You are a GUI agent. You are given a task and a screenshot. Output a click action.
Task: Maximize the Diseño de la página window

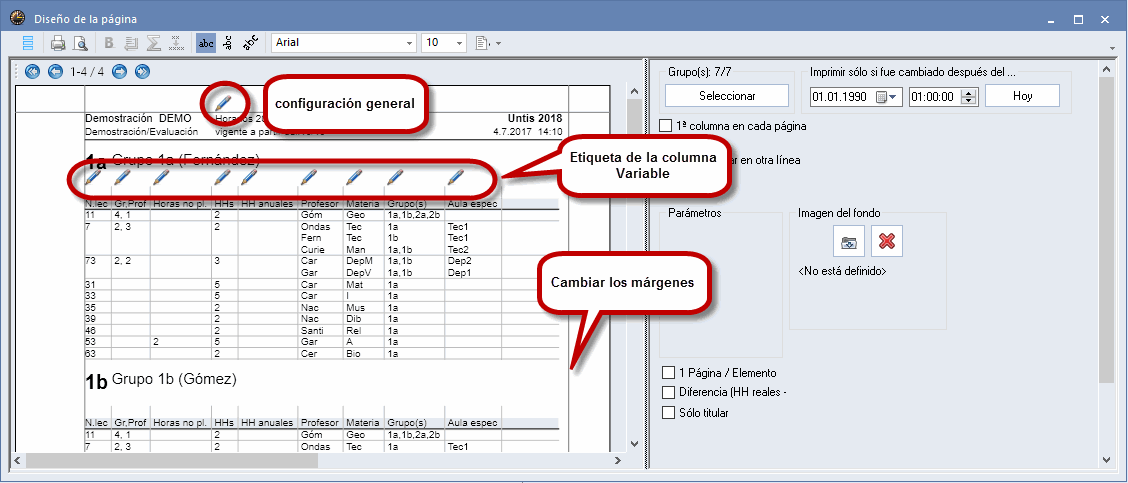[1078, 19]
